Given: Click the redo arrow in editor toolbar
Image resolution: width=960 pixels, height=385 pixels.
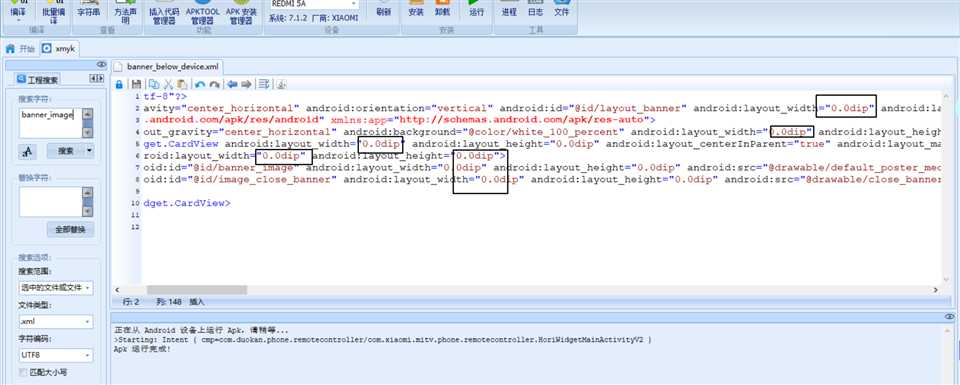Looking at the screenshot, I should point(214,84).
